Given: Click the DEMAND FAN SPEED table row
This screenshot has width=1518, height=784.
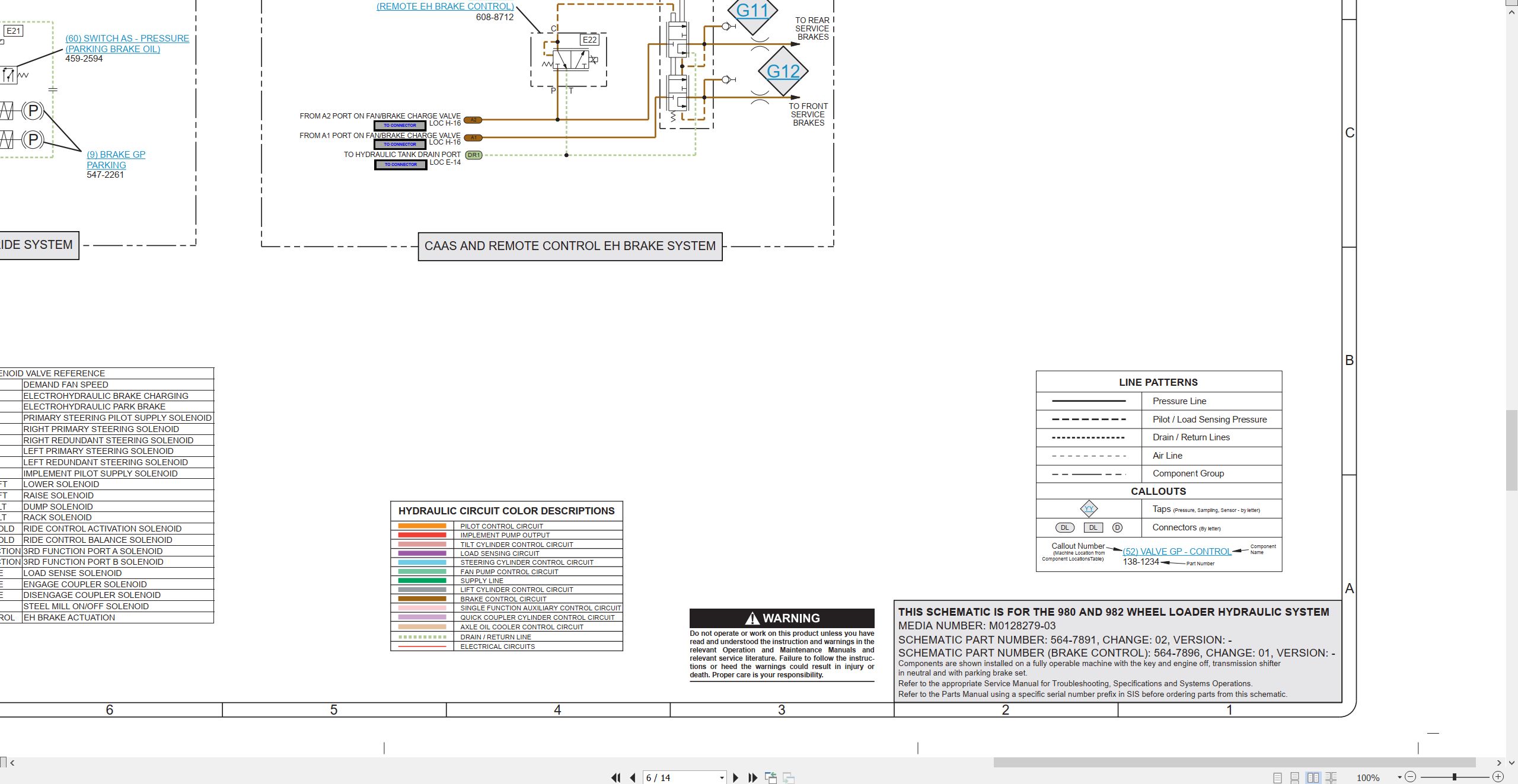Looking at the screenshot, I should (x=107, y=385).
